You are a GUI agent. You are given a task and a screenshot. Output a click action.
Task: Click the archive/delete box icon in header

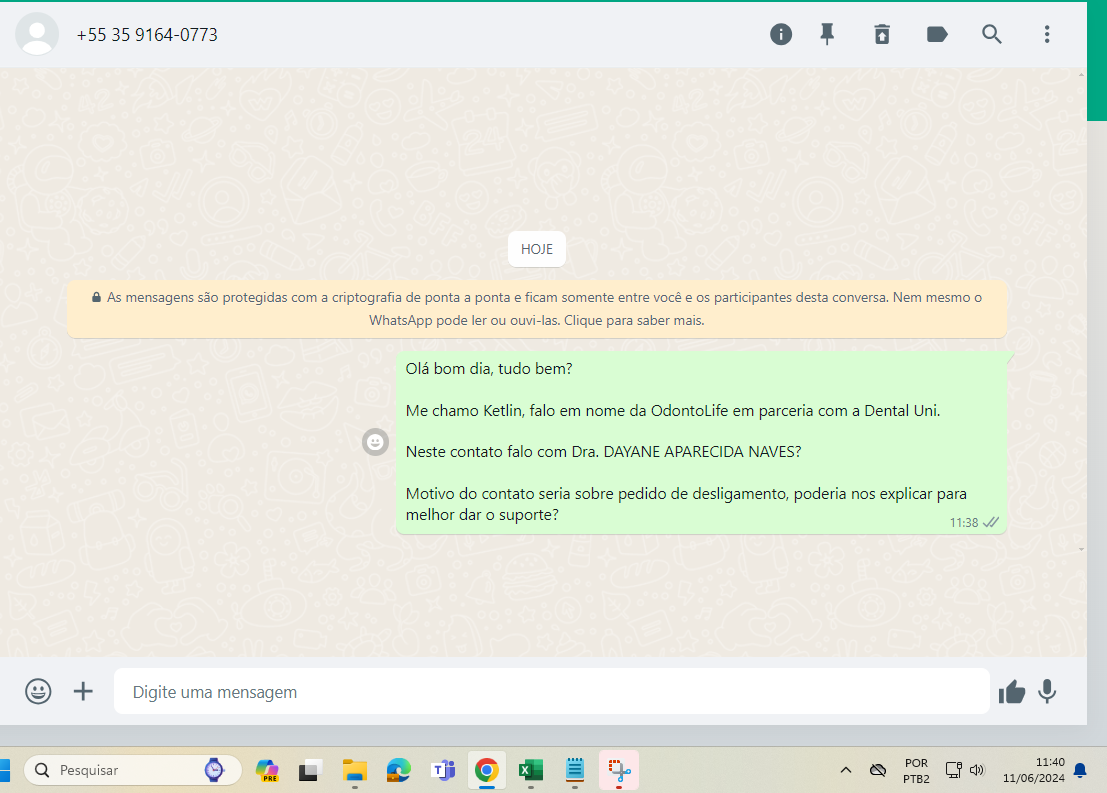882,34
